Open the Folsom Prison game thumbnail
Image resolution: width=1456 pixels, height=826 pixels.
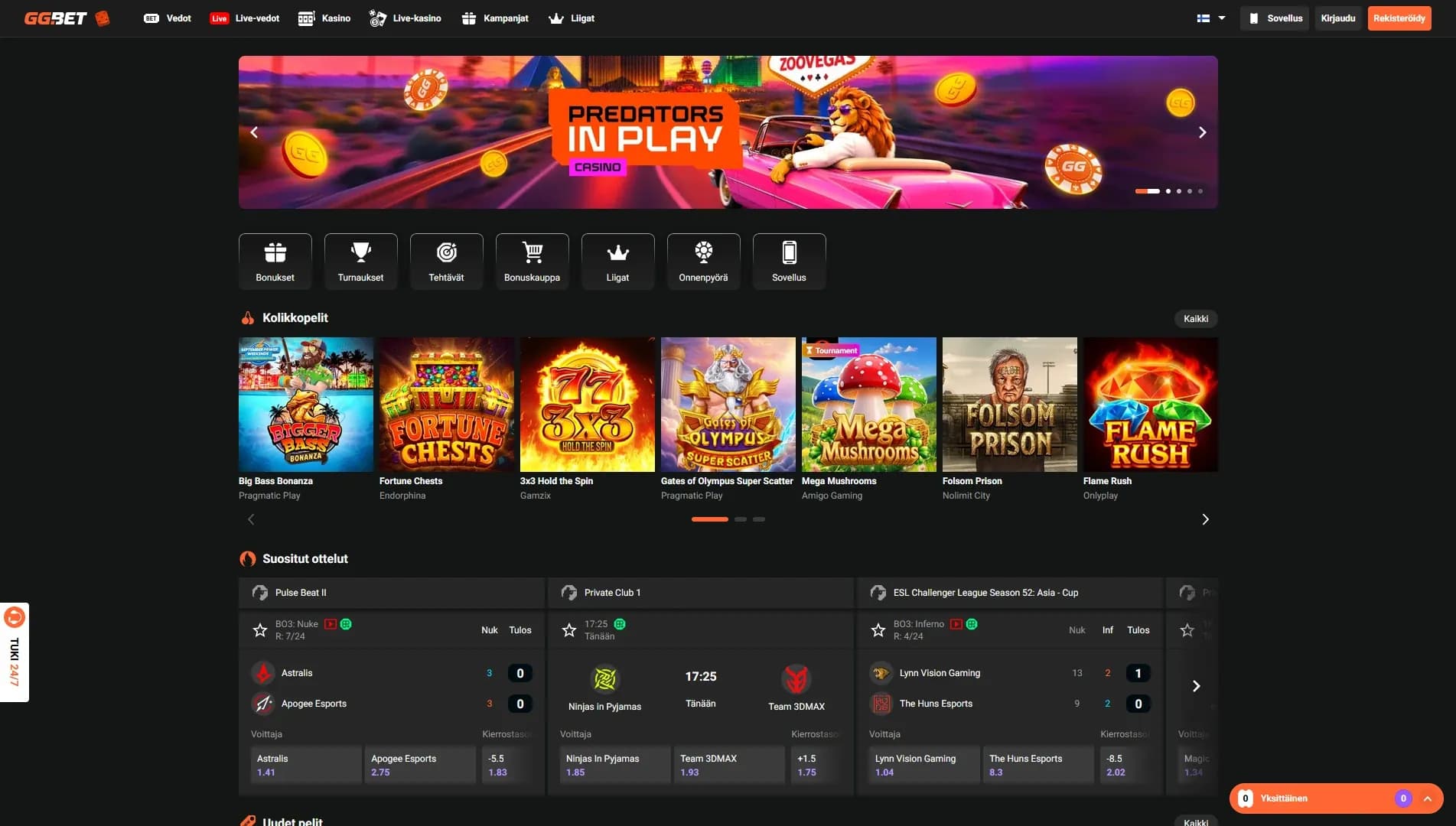point(1010,405)
